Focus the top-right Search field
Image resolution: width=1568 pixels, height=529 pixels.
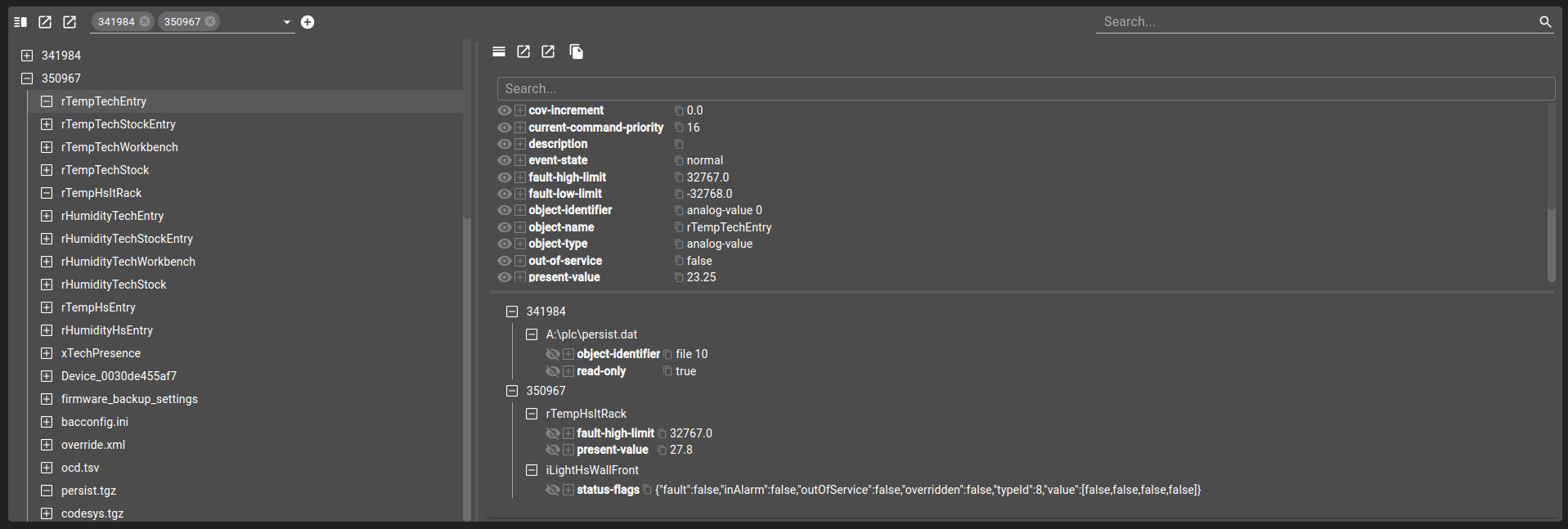[1316, 22]
